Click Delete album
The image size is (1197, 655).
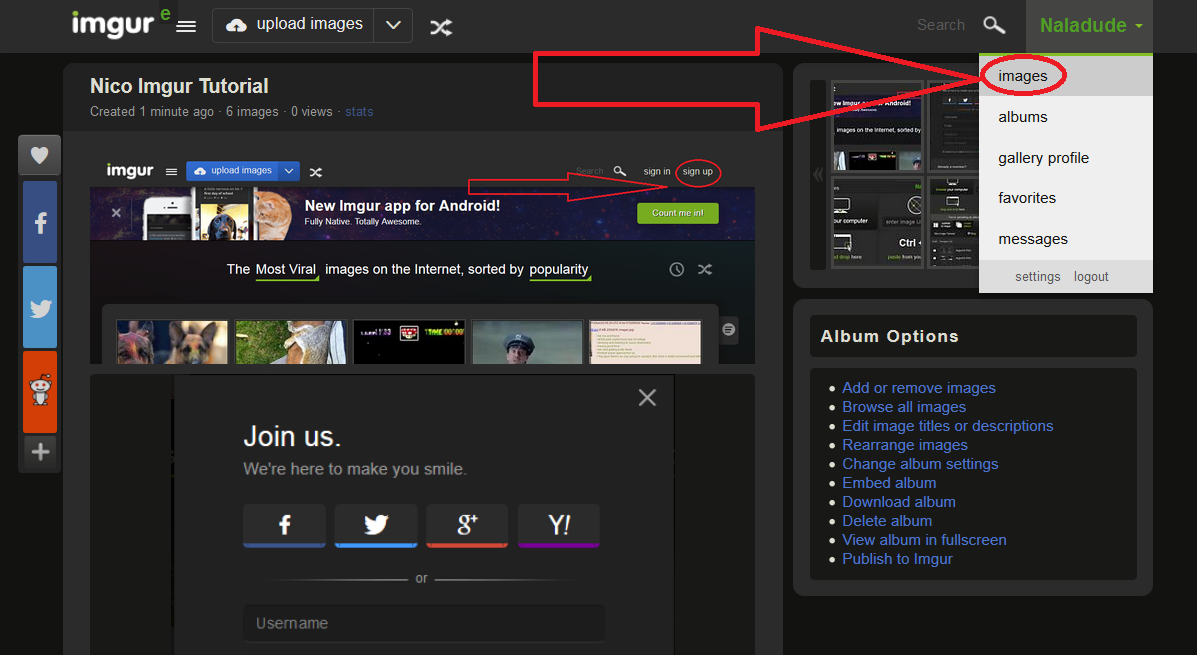click(887, 521)
